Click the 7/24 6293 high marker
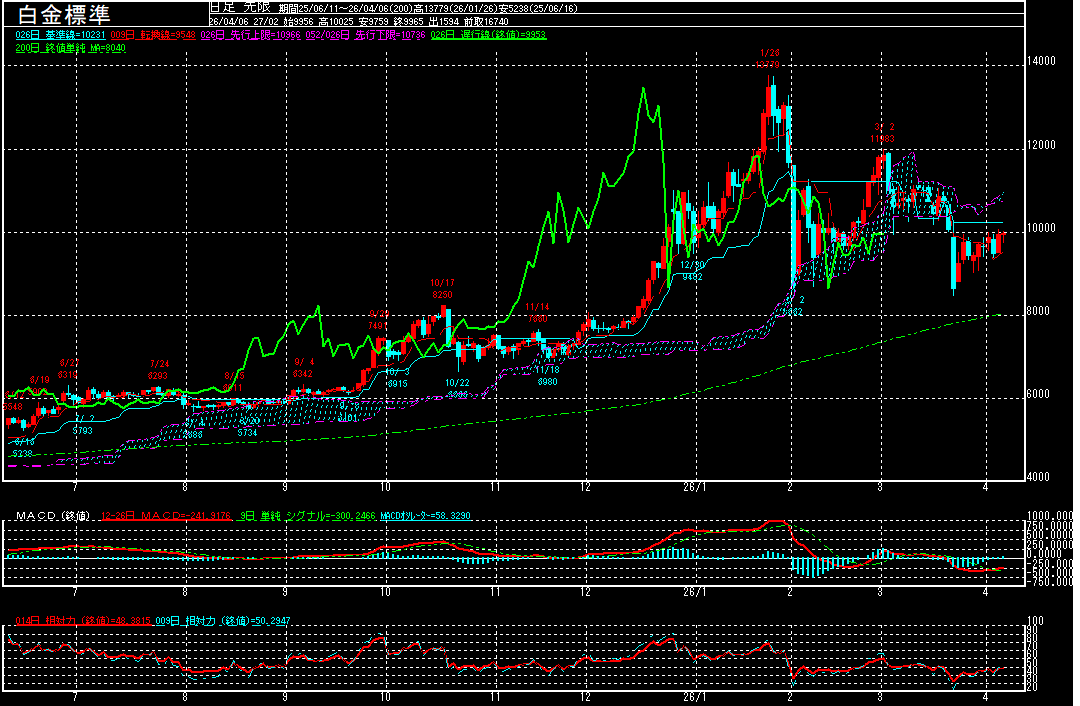Viewport: 1080px width, 706px height. tap(159, 369)
